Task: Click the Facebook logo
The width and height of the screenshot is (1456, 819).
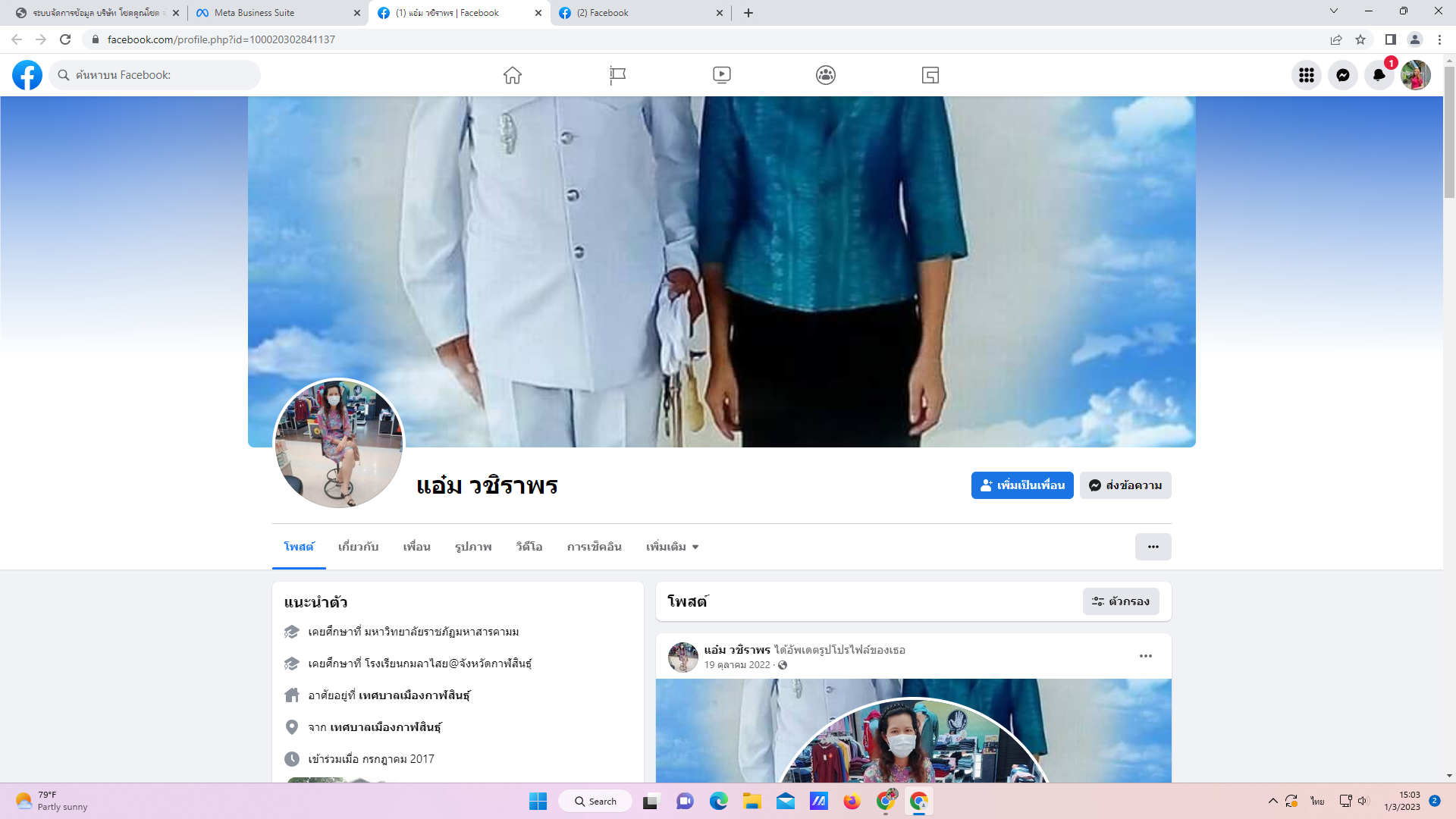Action: (x=27, y=75)
